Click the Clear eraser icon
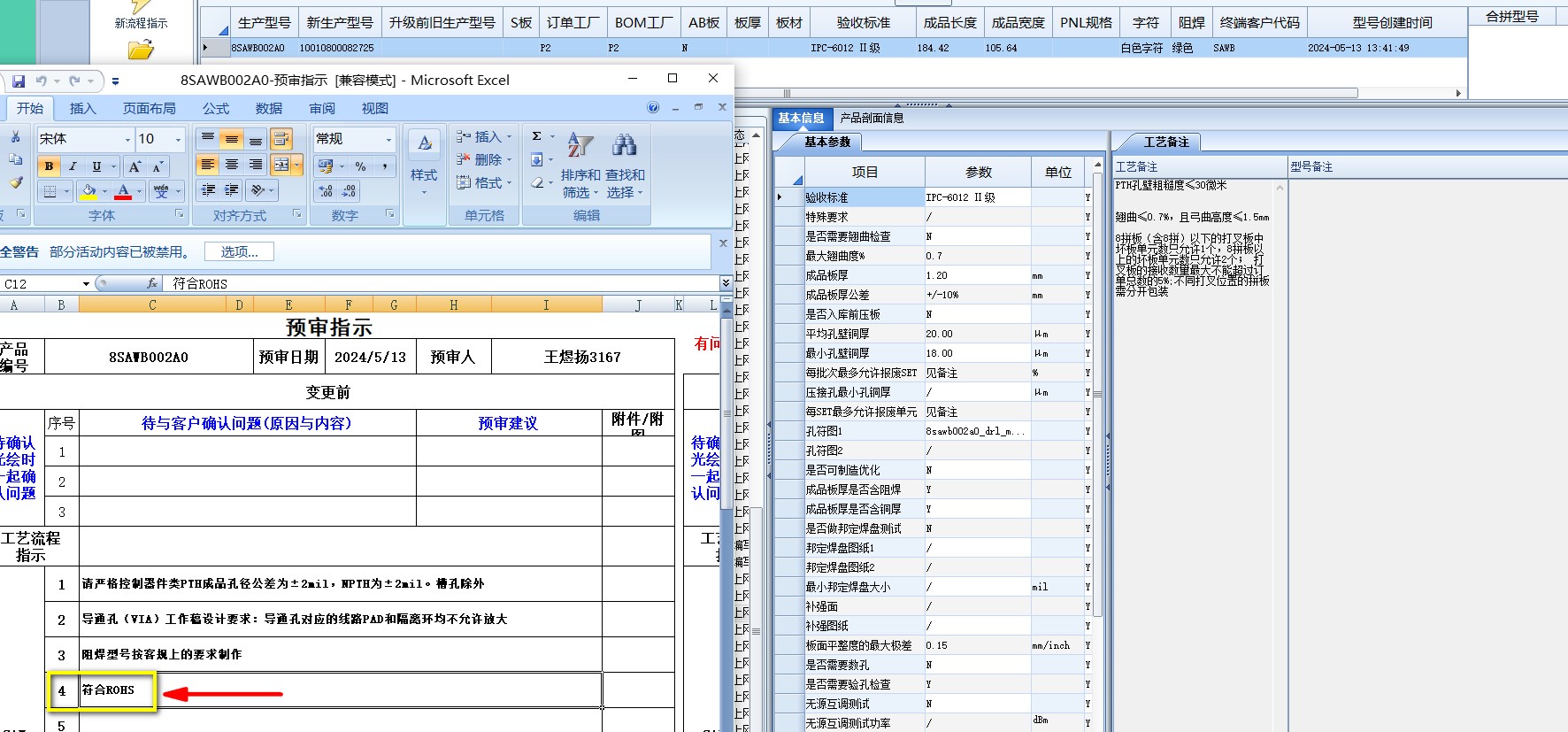1568x732 pixels. (536, 182)
